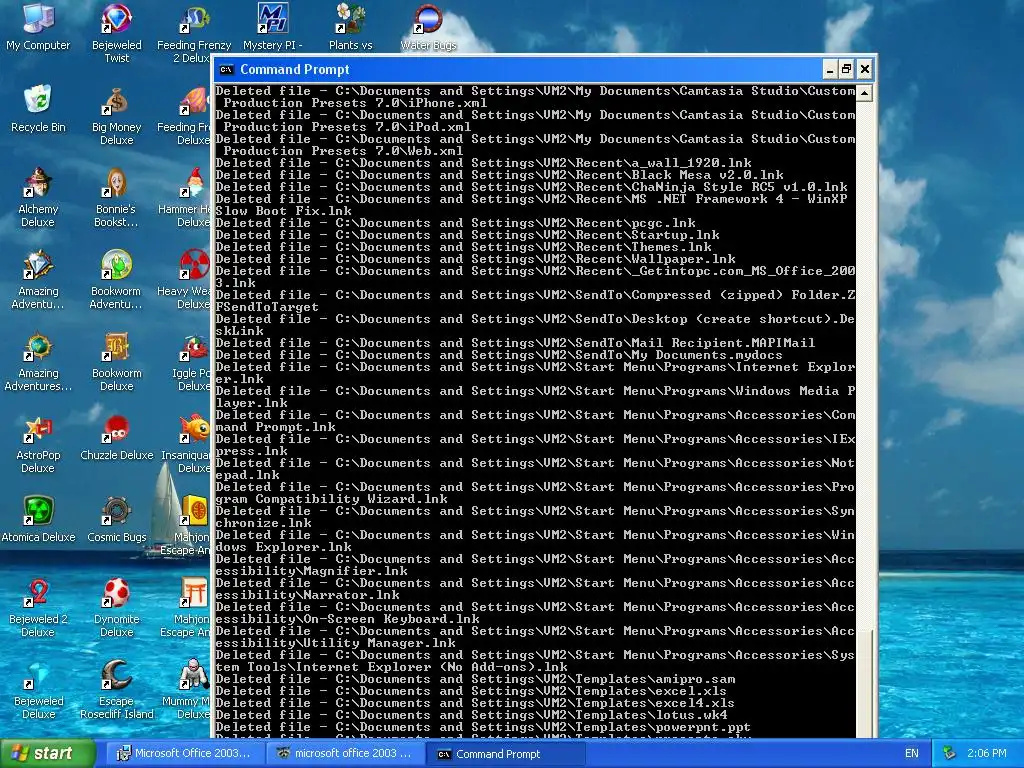Open the Recycle Bin icon

point(38,108)
